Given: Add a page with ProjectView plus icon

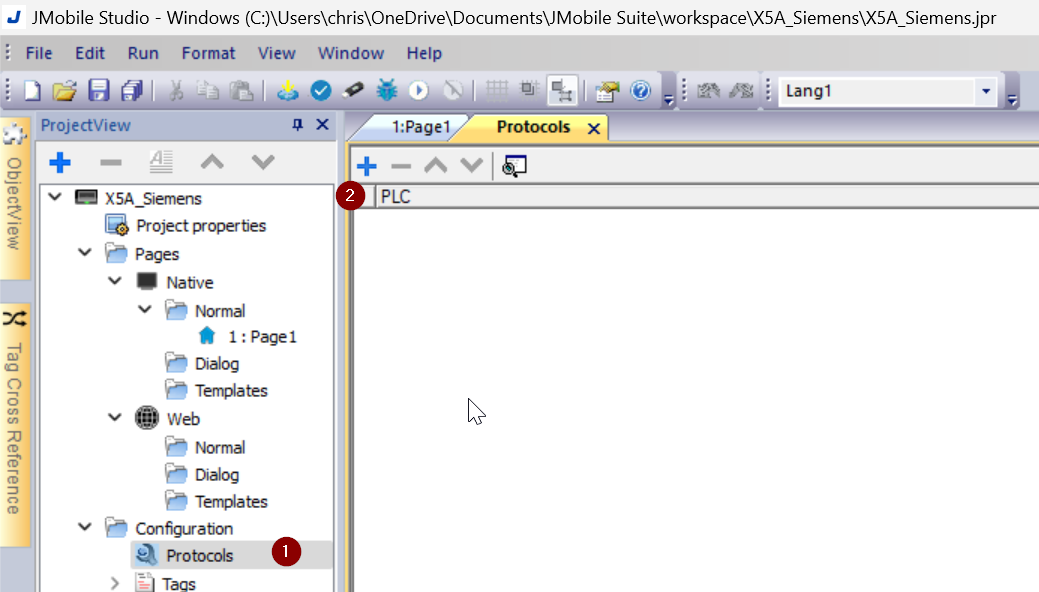Looking at the screenshot, I should coord(60,162).
